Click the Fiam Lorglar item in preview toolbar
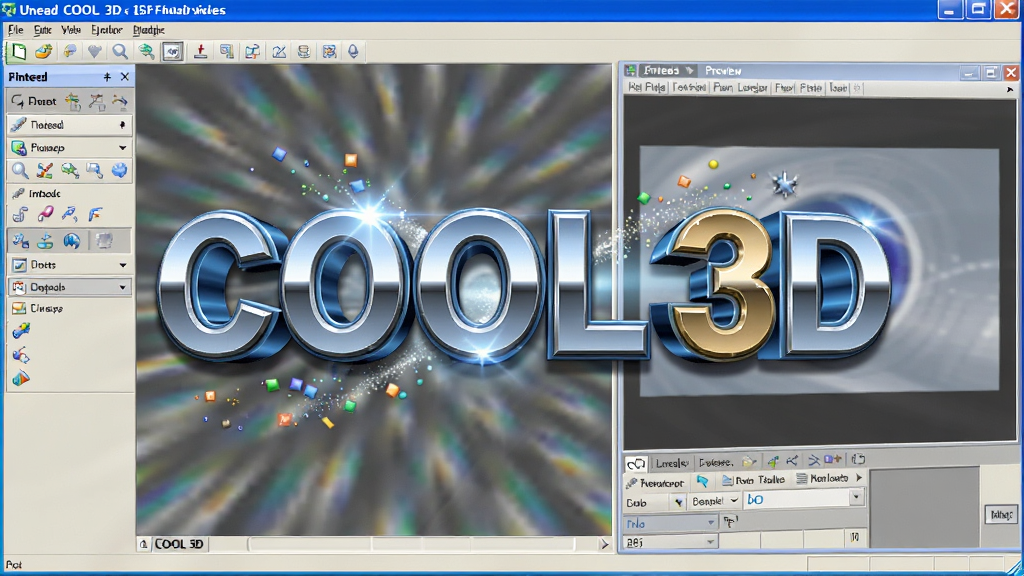Image resolution: width=1024 pixels, height=576 pixels. pyautogui.click(x=740, y=88)
